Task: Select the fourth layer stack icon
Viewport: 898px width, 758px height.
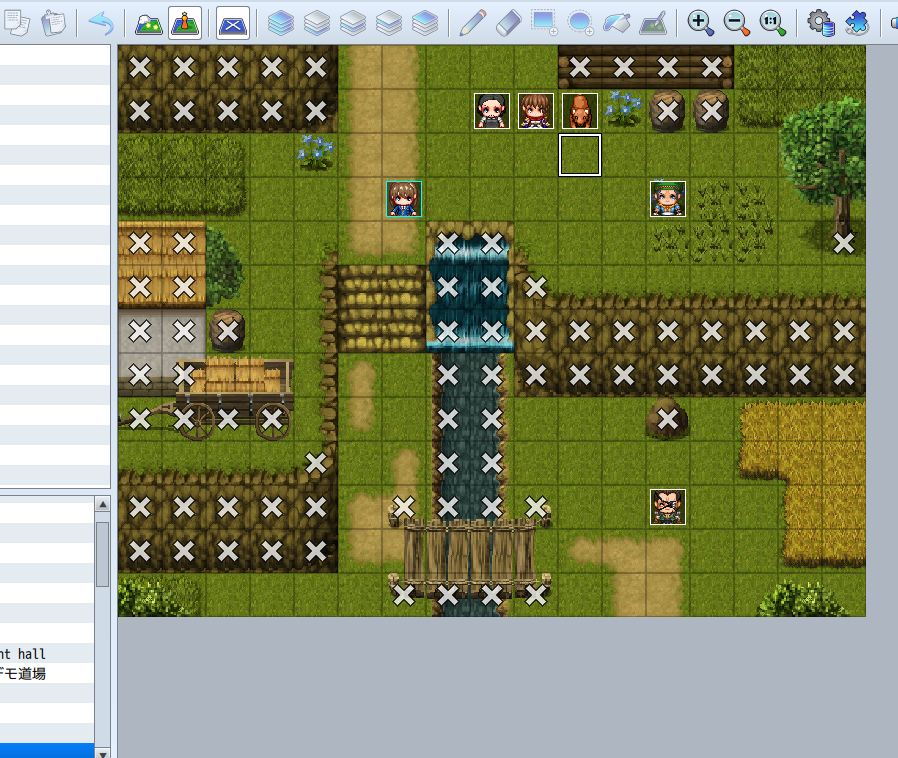Action: (x=389, y=23)
